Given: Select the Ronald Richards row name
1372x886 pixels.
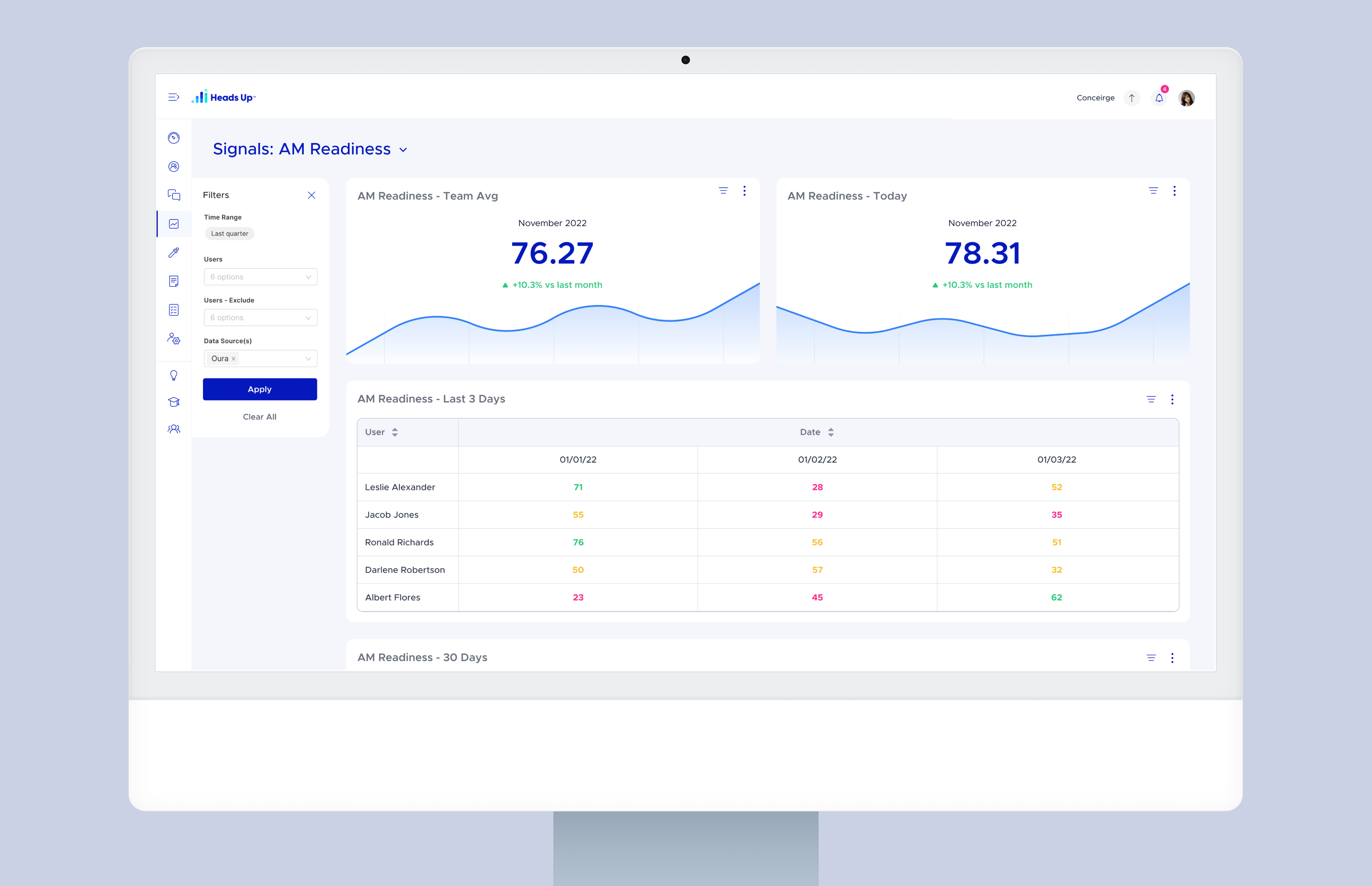Looking at the screenshot, I should click(x=399, y=543).
